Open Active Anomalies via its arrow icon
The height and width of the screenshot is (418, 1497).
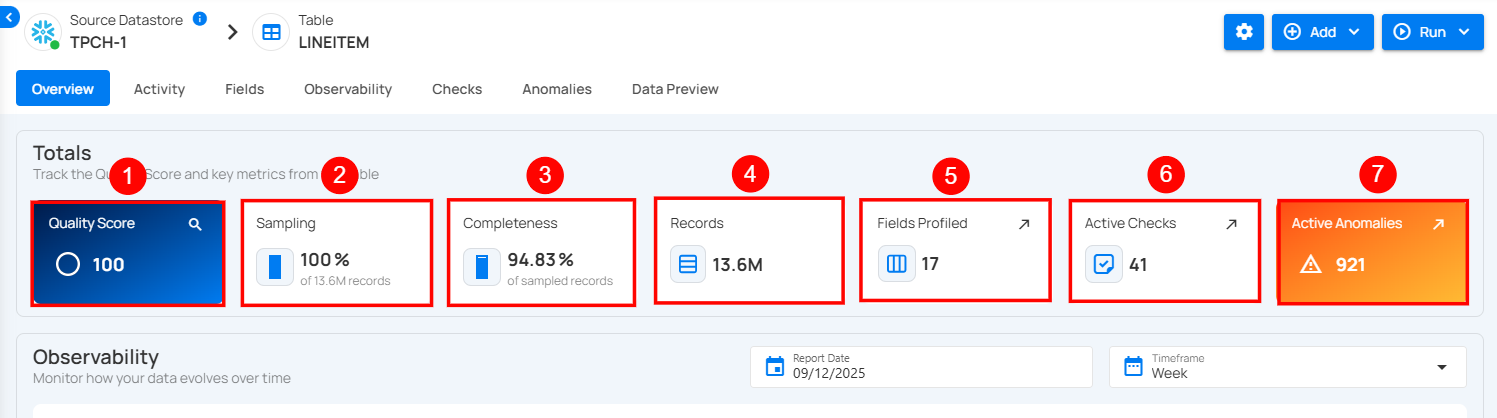click(x=1438, y=225)
